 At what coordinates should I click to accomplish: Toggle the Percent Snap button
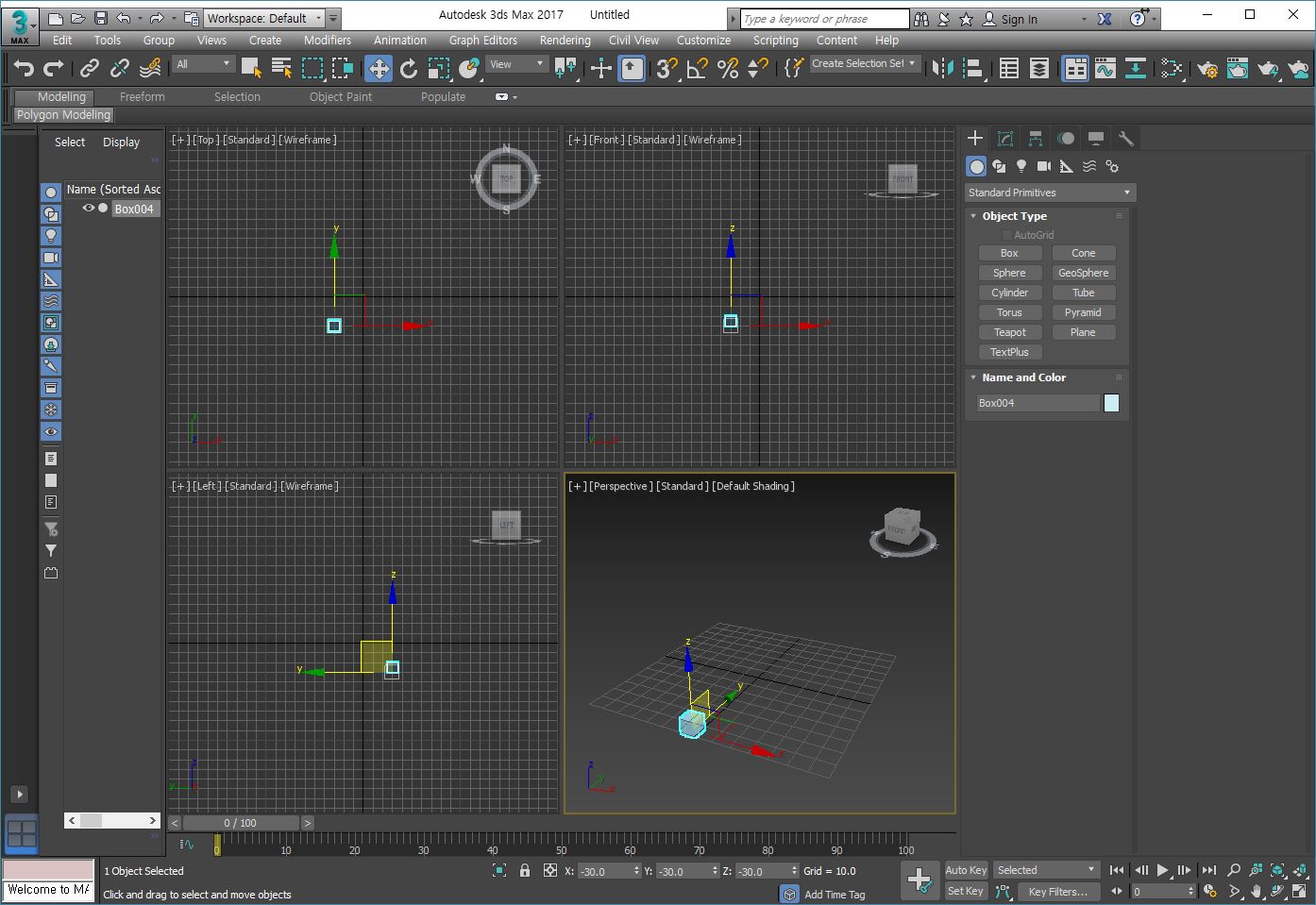point(728,68)
